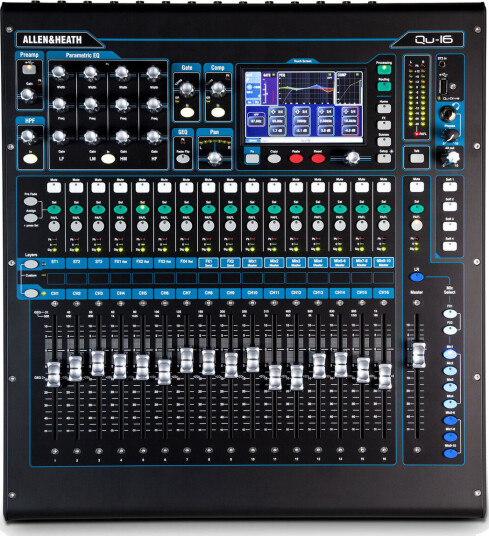Push the Pre Fade key

[x=30, y=201]
